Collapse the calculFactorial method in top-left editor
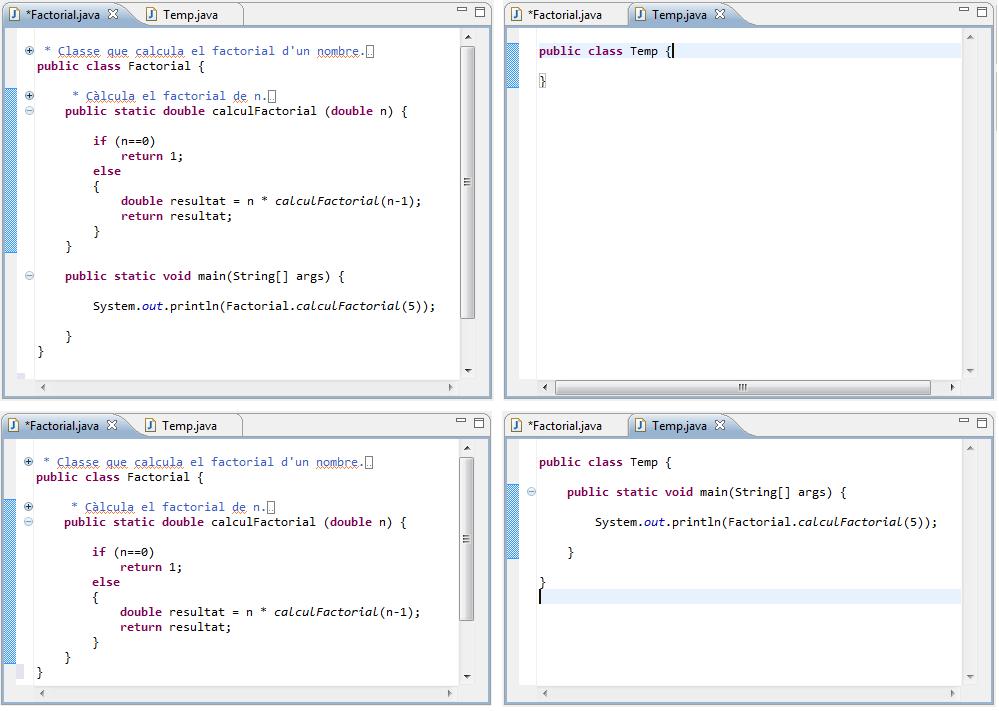This screenshot has height=711, width=999. (29, 111)
